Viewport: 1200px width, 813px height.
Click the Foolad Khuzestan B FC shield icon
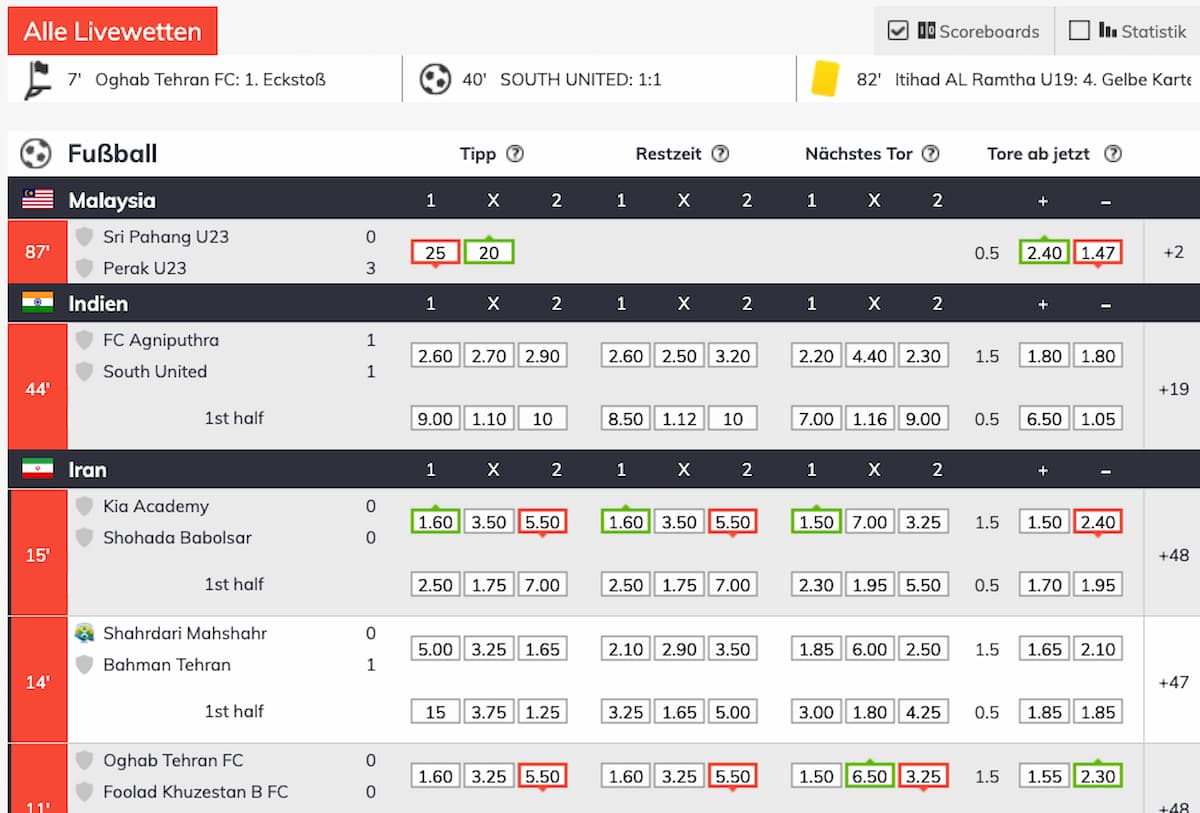click(x=85, y=791)
